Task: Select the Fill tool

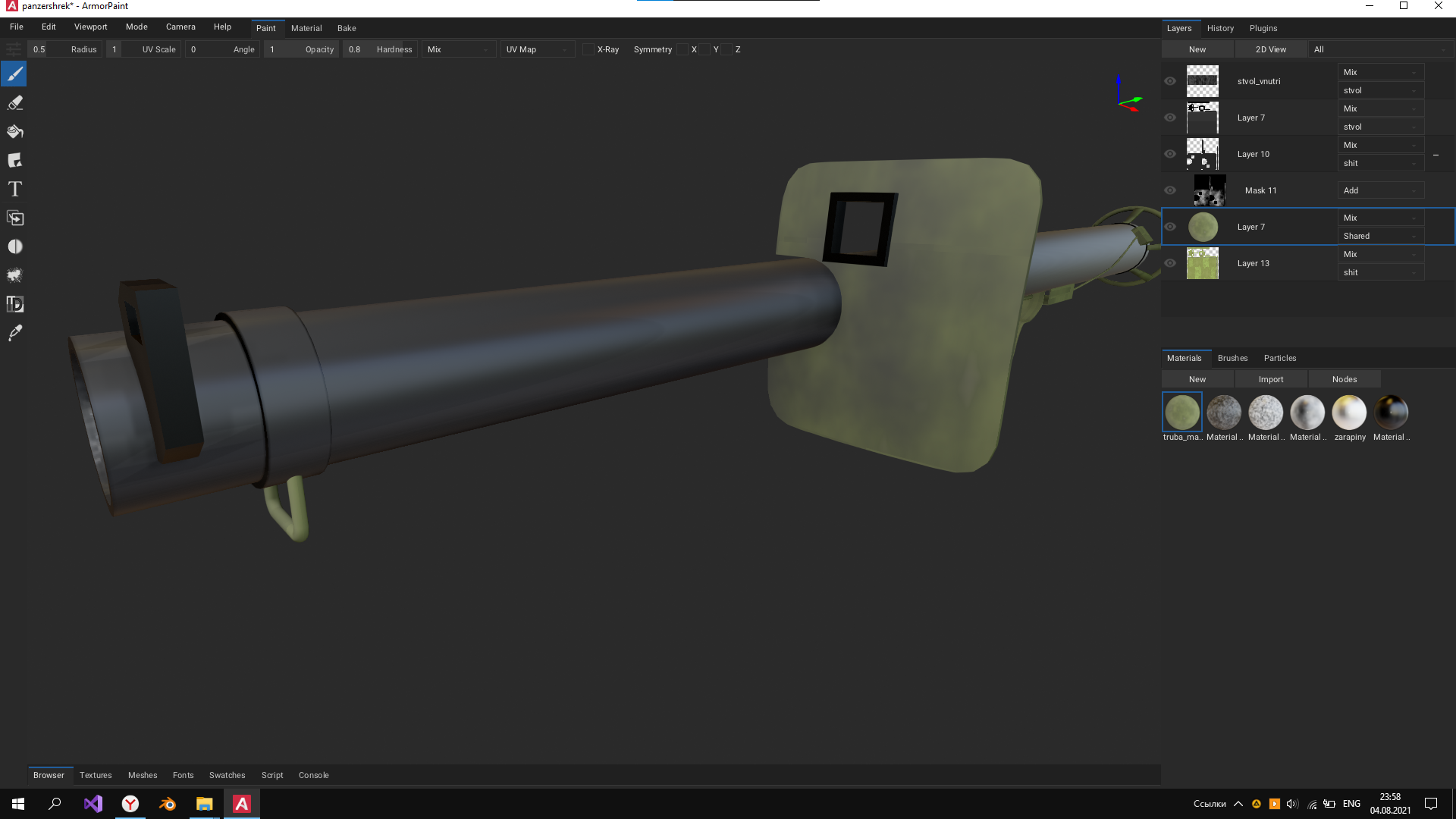Action: point(14,131)
